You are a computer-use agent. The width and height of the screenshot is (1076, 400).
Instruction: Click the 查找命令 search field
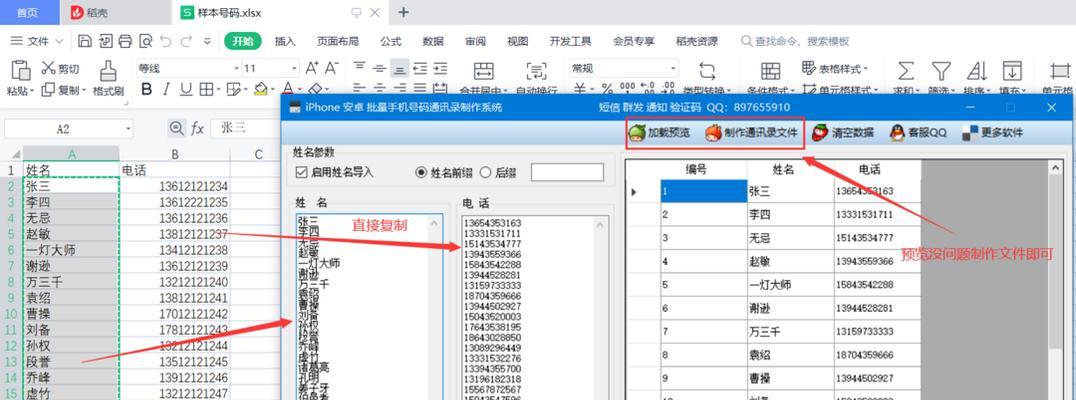[x=795, y=41]
